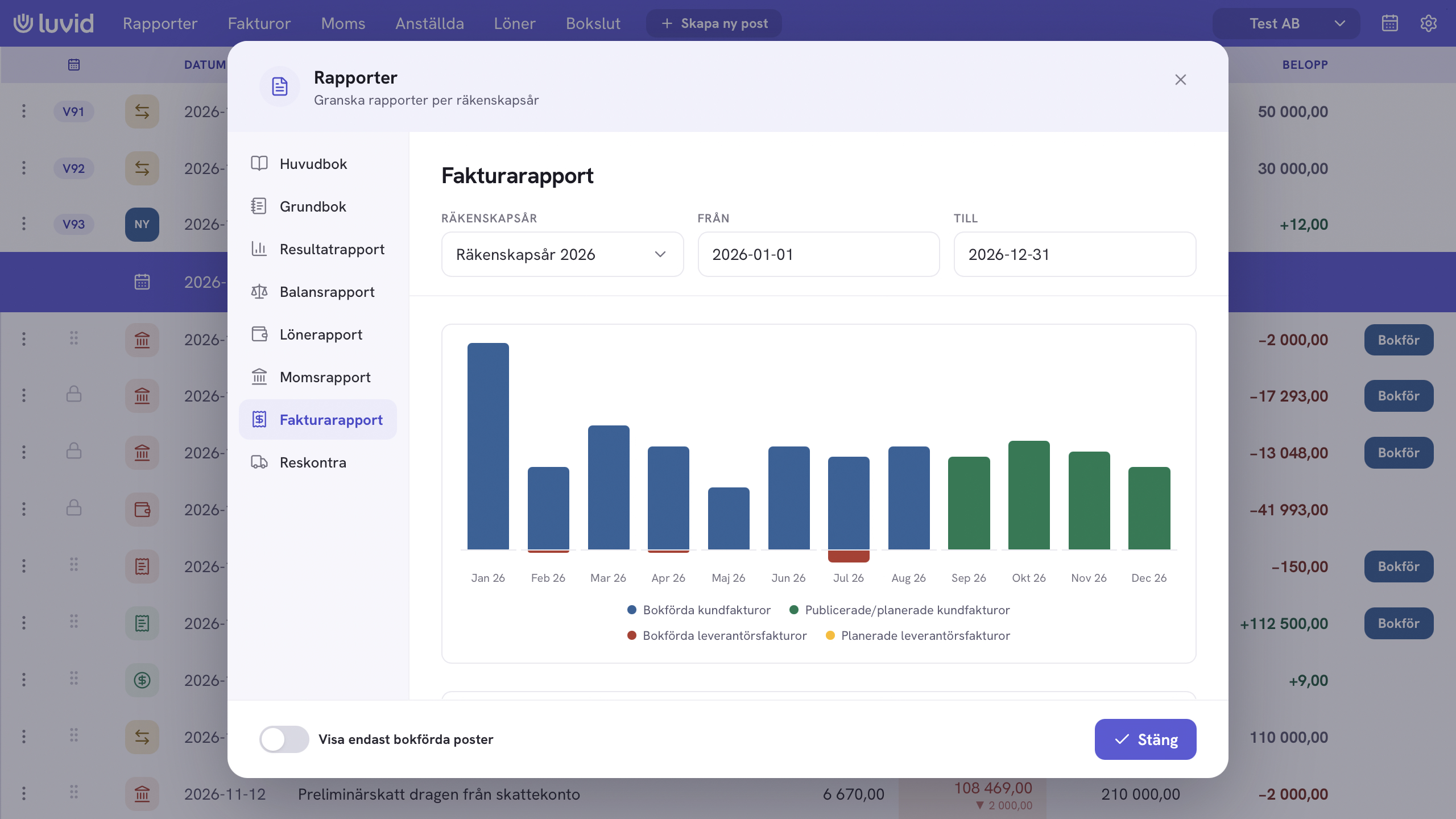Viewport: 1456px width, 819px height.
Task: Click the Huvudbok book icon
Action: pyautogui.click(x=259, y=164)
